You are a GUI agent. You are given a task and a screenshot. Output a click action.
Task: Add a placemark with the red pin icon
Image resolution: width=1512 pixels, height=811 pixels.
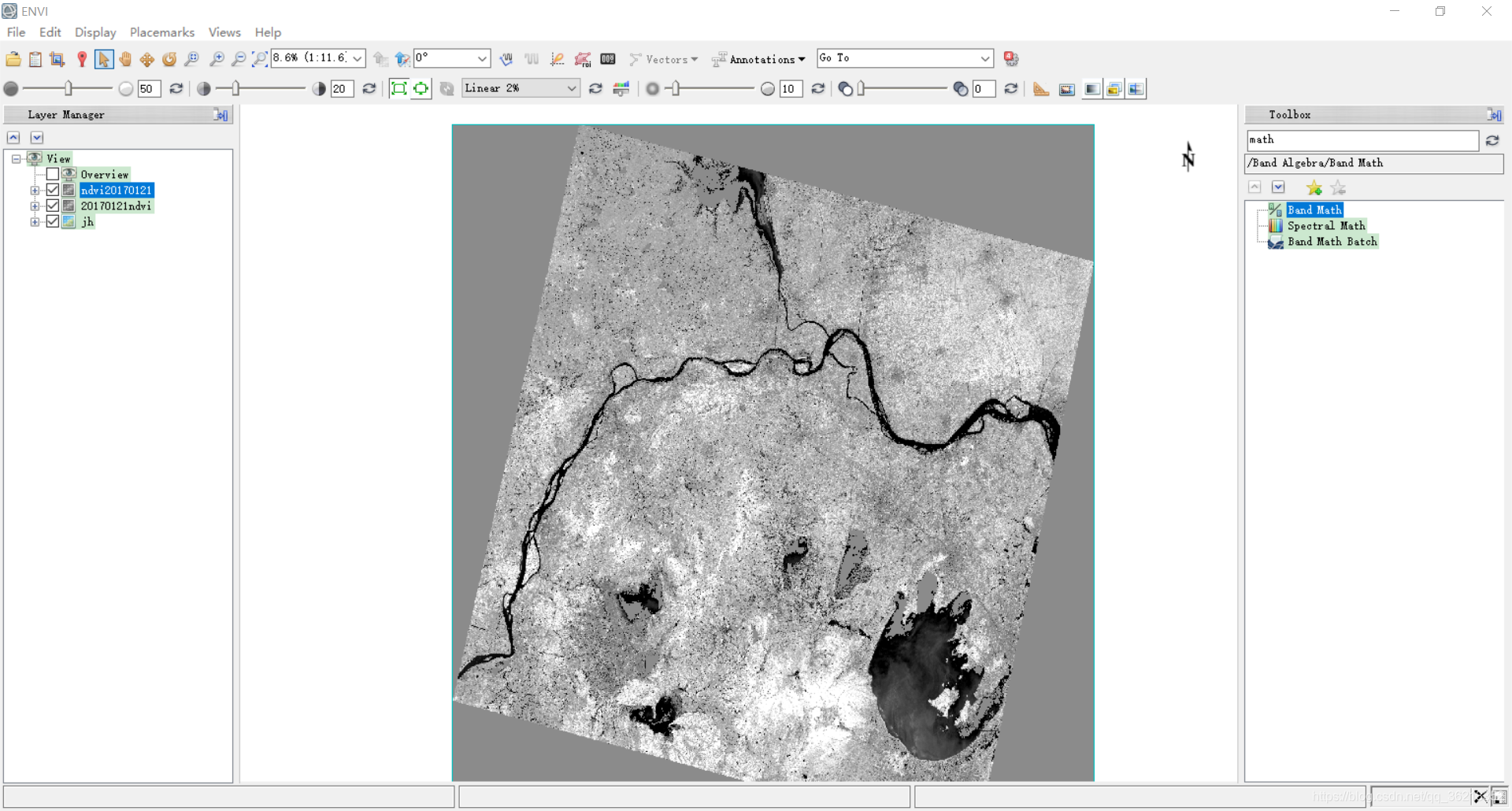click(82, 58)
